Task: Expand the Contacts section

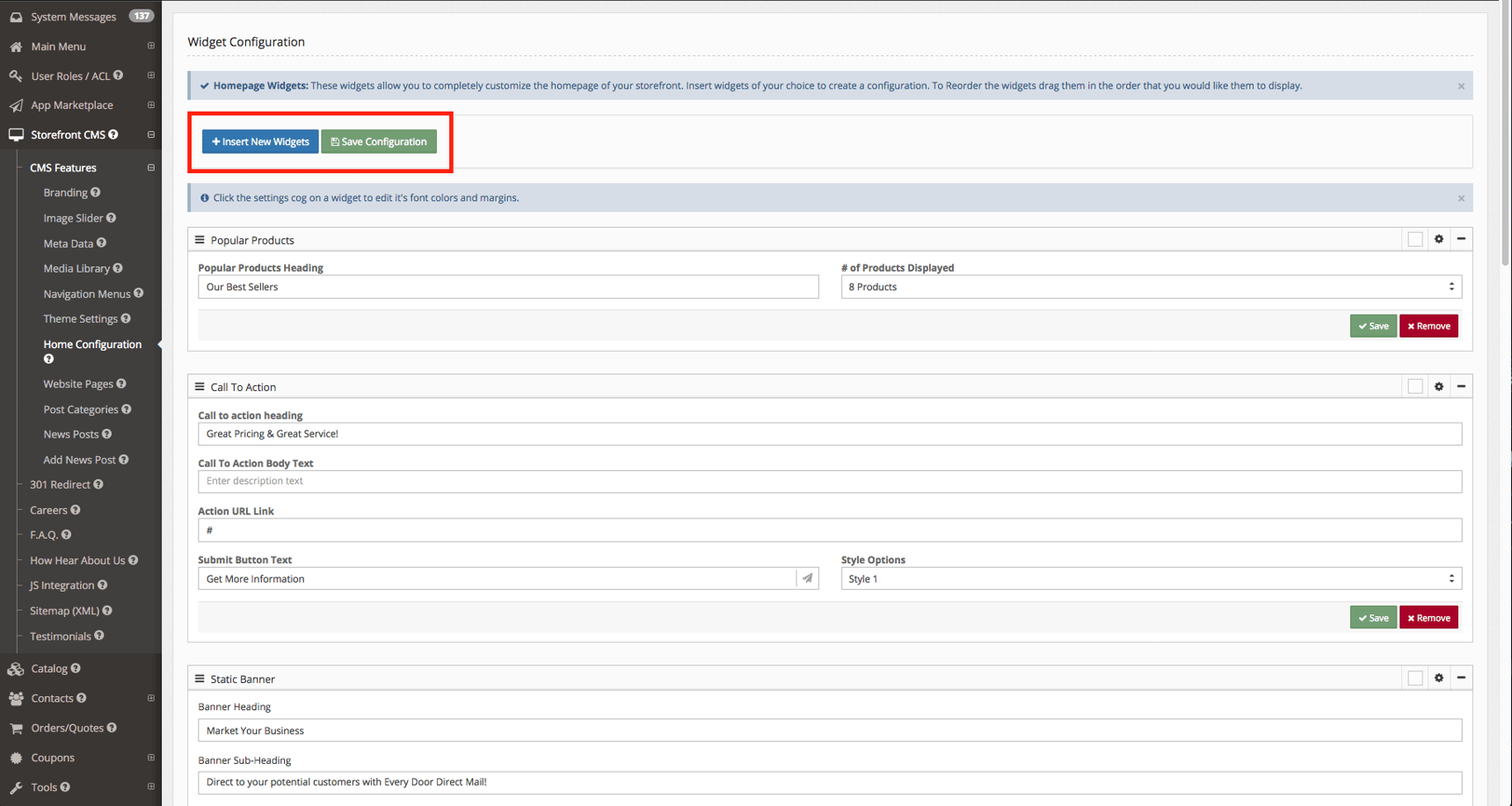Action: coord(151,699)
